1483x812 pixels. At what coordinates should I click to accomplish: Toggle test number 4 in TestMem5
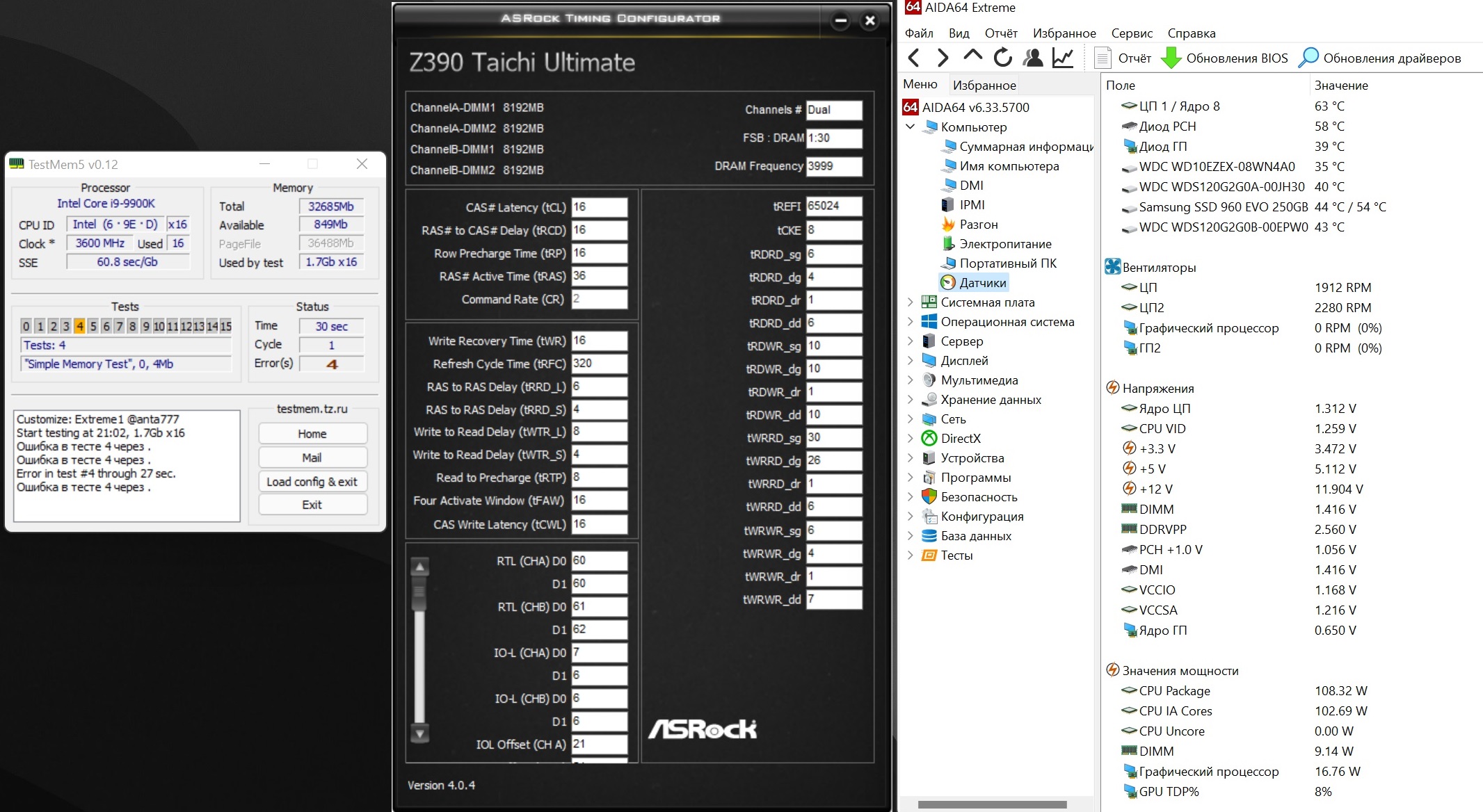click(80, 326)
